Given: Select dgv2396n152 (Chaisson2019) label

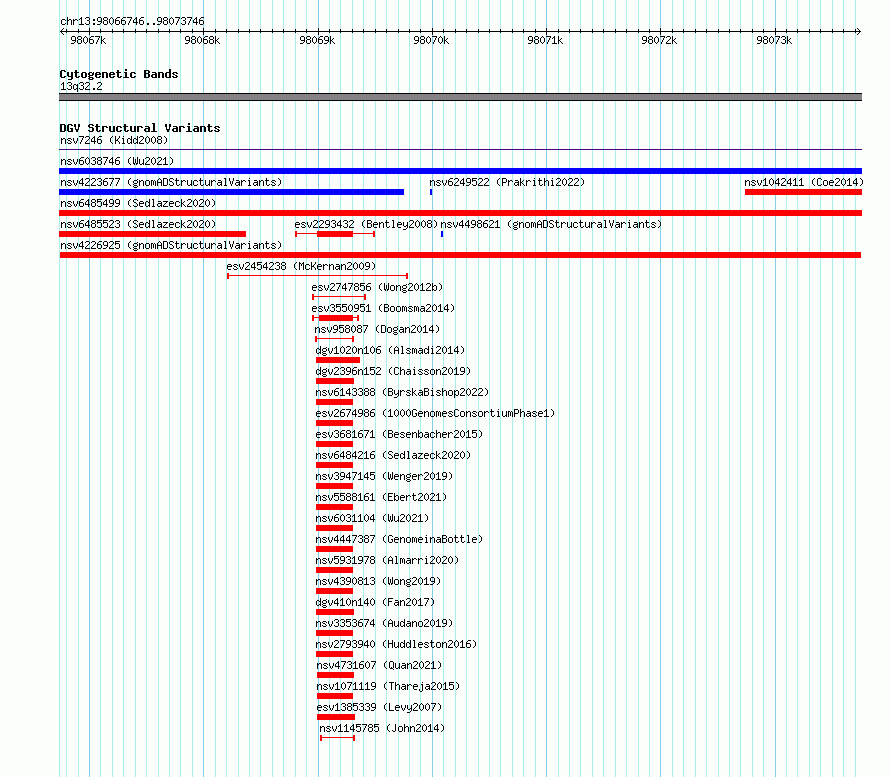Looking at the screenshot, I should 393,371.
